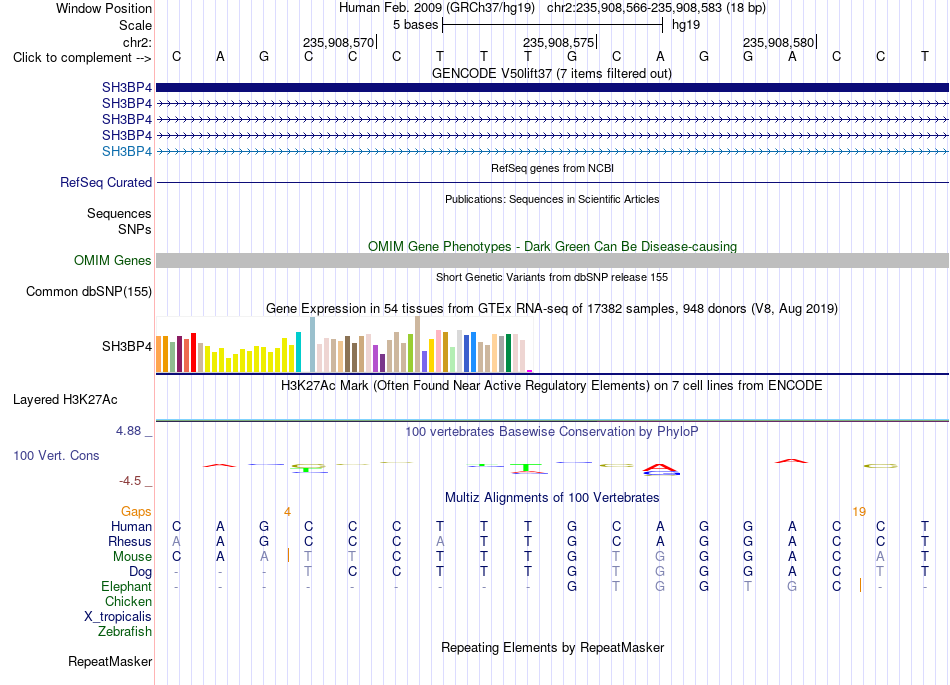Click the 'Zebrafish' alignment row label
The height and width of the screenshot is (685, 950).
(x=125, y=632)
